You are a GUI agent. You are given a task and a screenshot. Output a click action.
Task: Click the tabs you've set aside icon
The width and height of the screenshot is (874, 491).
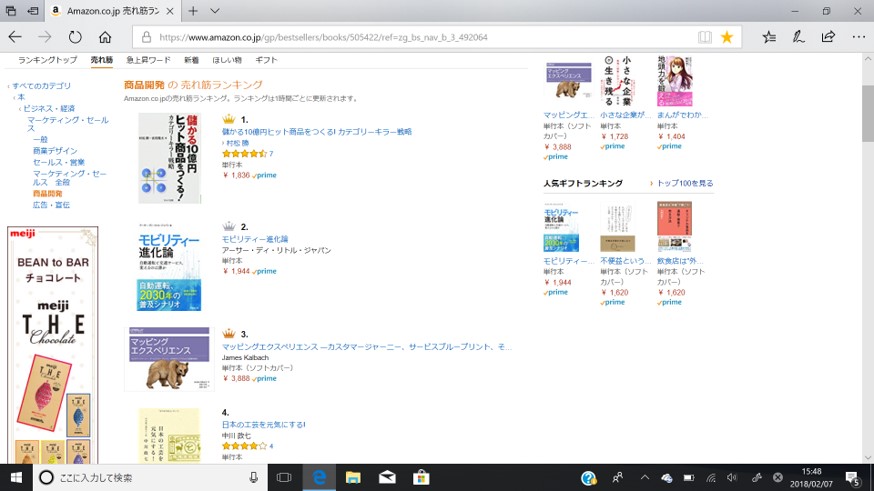click(11, 11)
